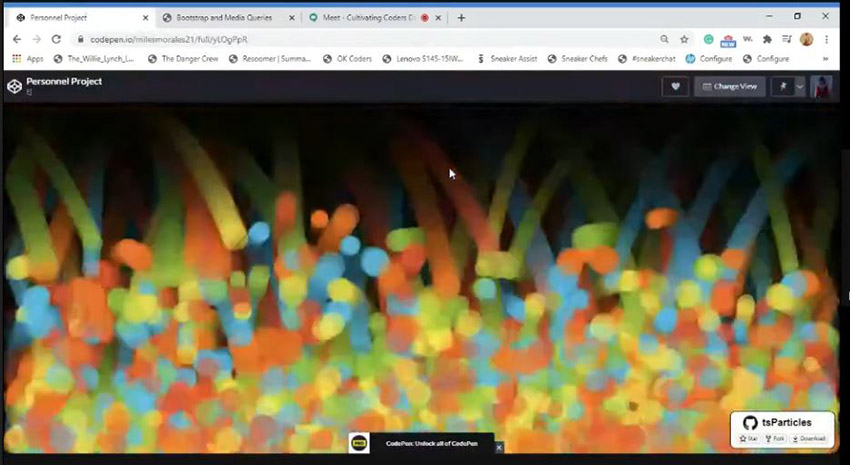Image resolution: width=850 pixels, height=465 pixels.
Task: Click the pin icon in CodePen header
Action: tap(781, 87)
